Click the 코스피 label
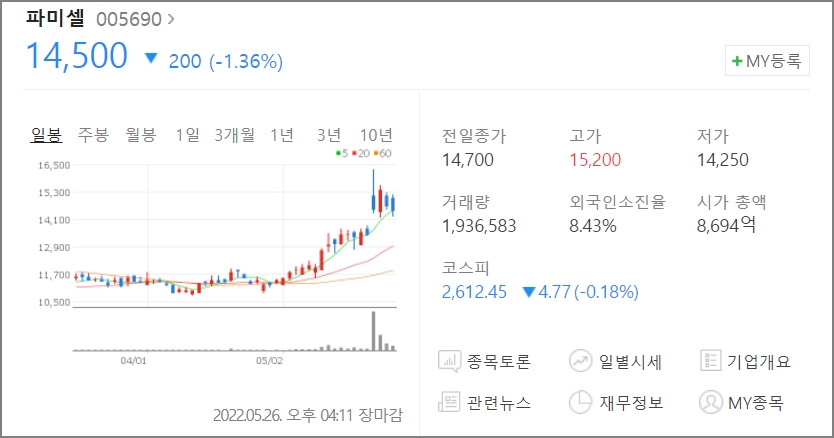The height and width of the screenshot is (438, 834). point(465,268)
